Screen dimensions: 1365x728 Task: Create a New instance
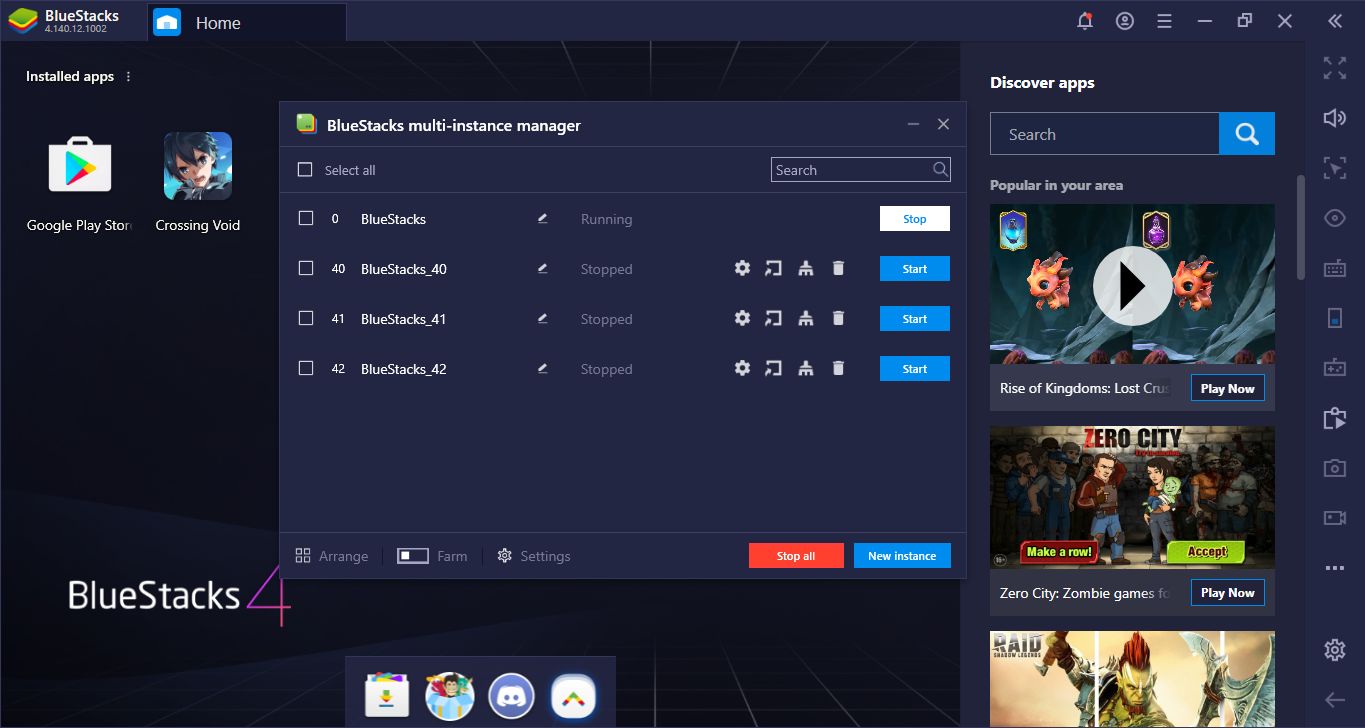(902, 556)
